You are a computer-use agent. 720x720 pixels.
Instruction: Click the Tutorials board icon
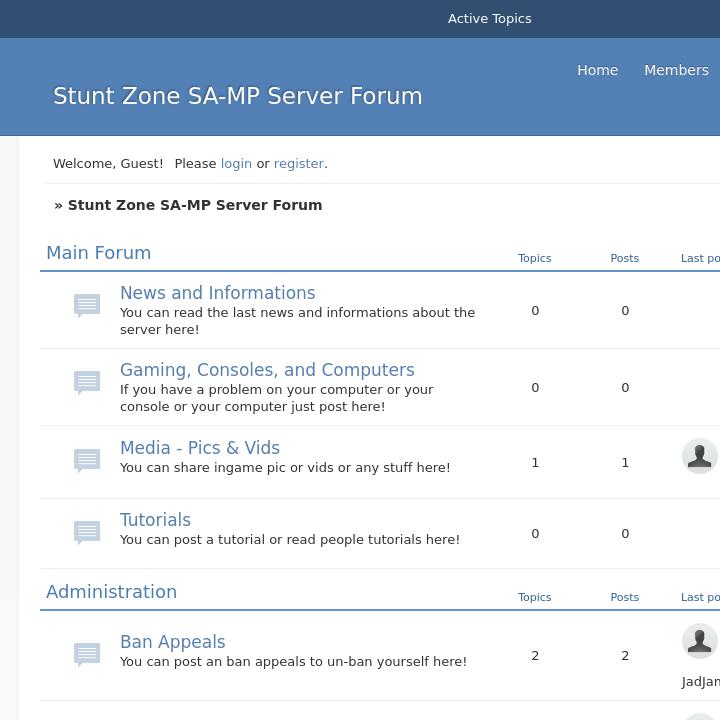[x=87, y=531]
